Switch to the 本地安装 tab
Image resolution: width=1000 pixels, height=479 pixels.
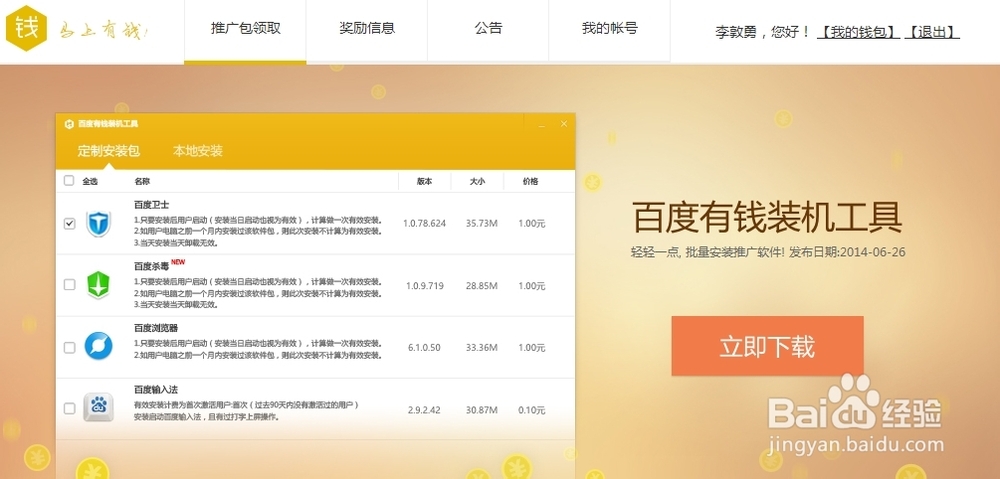pos(198,151)
